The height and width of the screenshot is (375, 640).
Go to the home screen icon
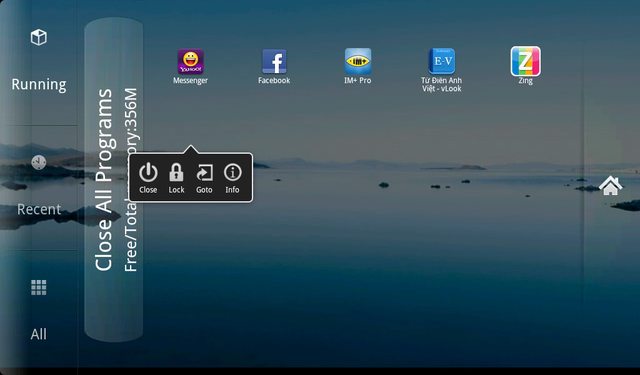tap(611, 186)
